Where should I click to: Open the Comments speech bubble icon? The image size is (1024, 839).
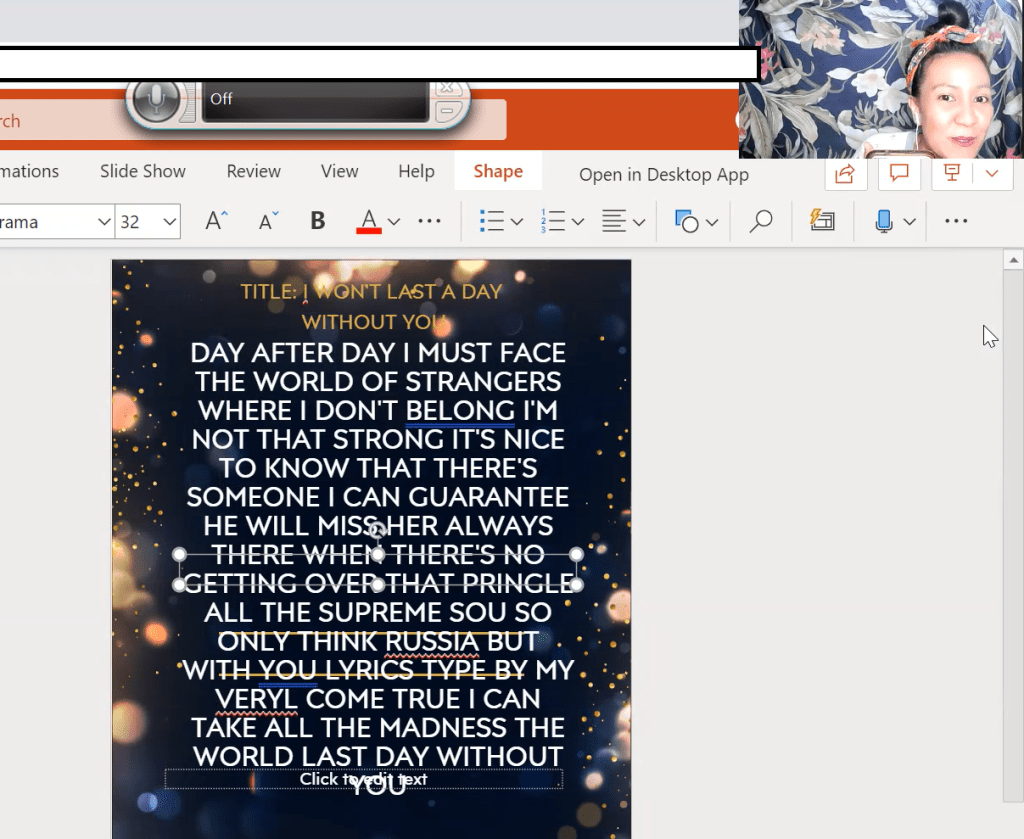[899, 174]
